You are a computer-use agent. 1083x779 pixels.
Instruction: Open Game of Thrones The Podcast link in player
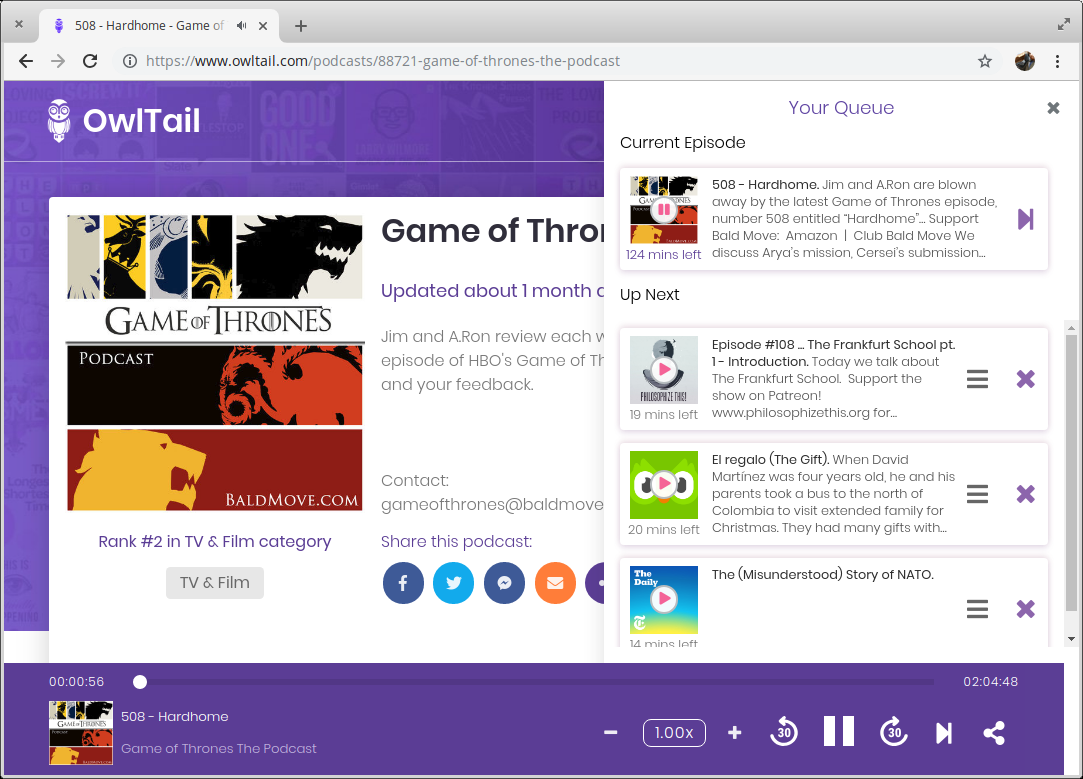(x=219, y=749)
